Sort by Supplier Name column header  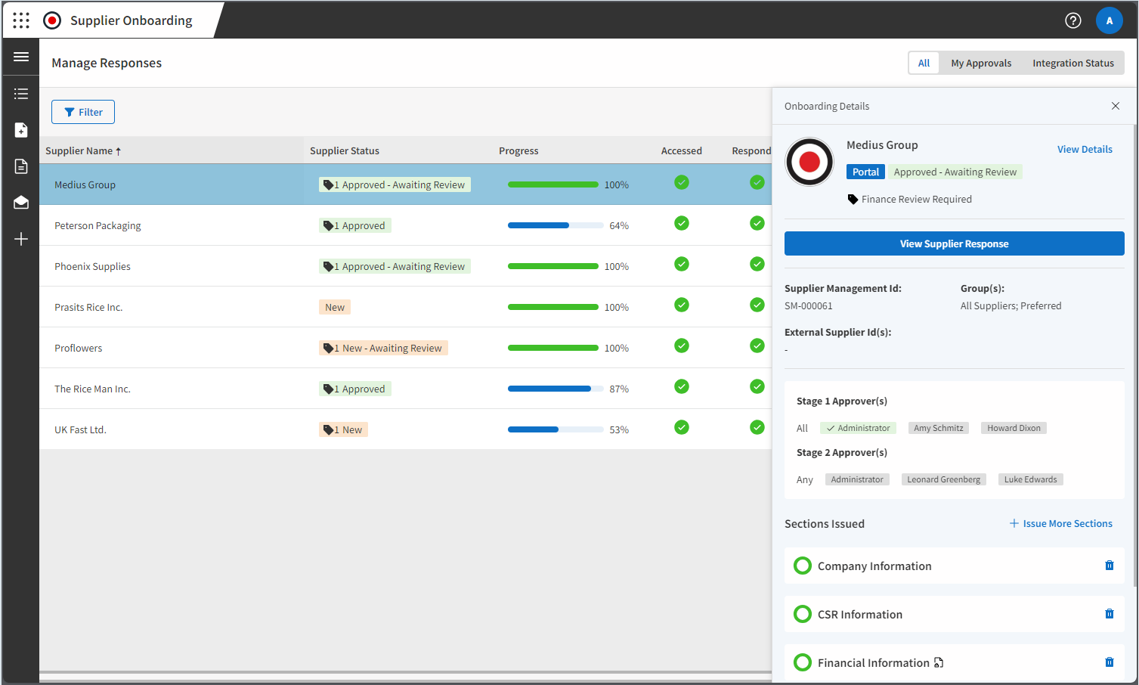83,151
